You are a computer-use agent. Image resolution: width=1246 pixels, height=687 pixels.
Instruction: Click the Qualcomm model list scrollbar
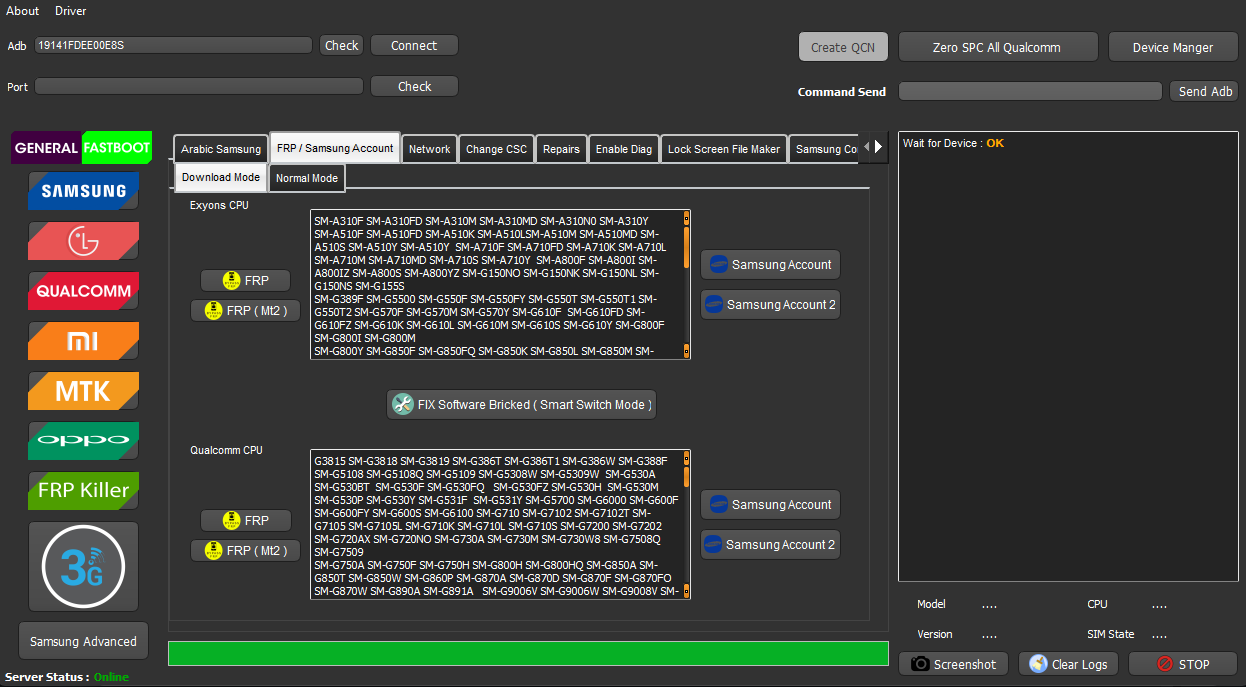click(686, 524)
